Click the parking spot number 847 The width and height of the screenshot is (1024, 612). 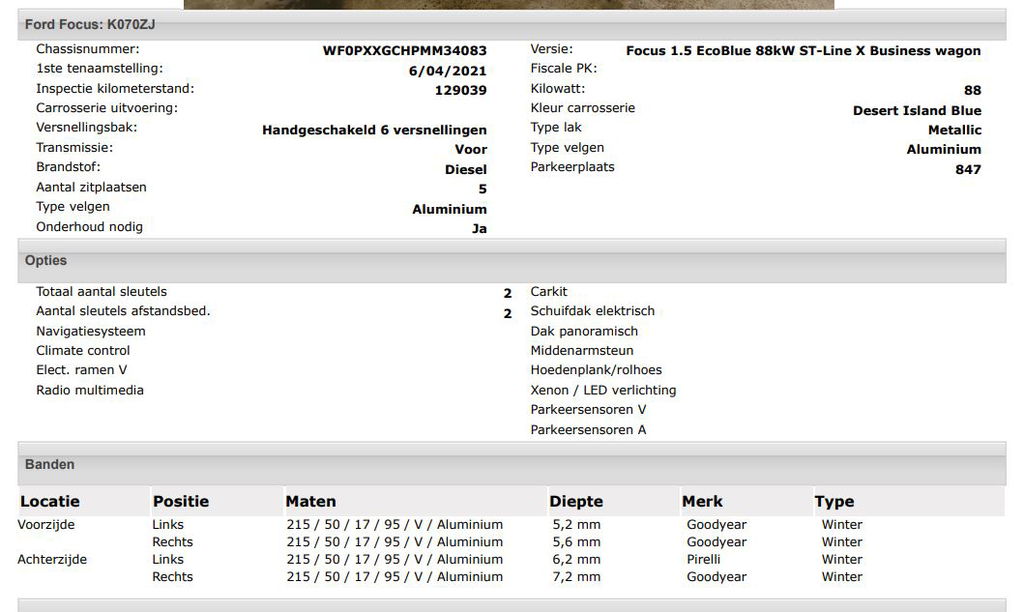967,170
